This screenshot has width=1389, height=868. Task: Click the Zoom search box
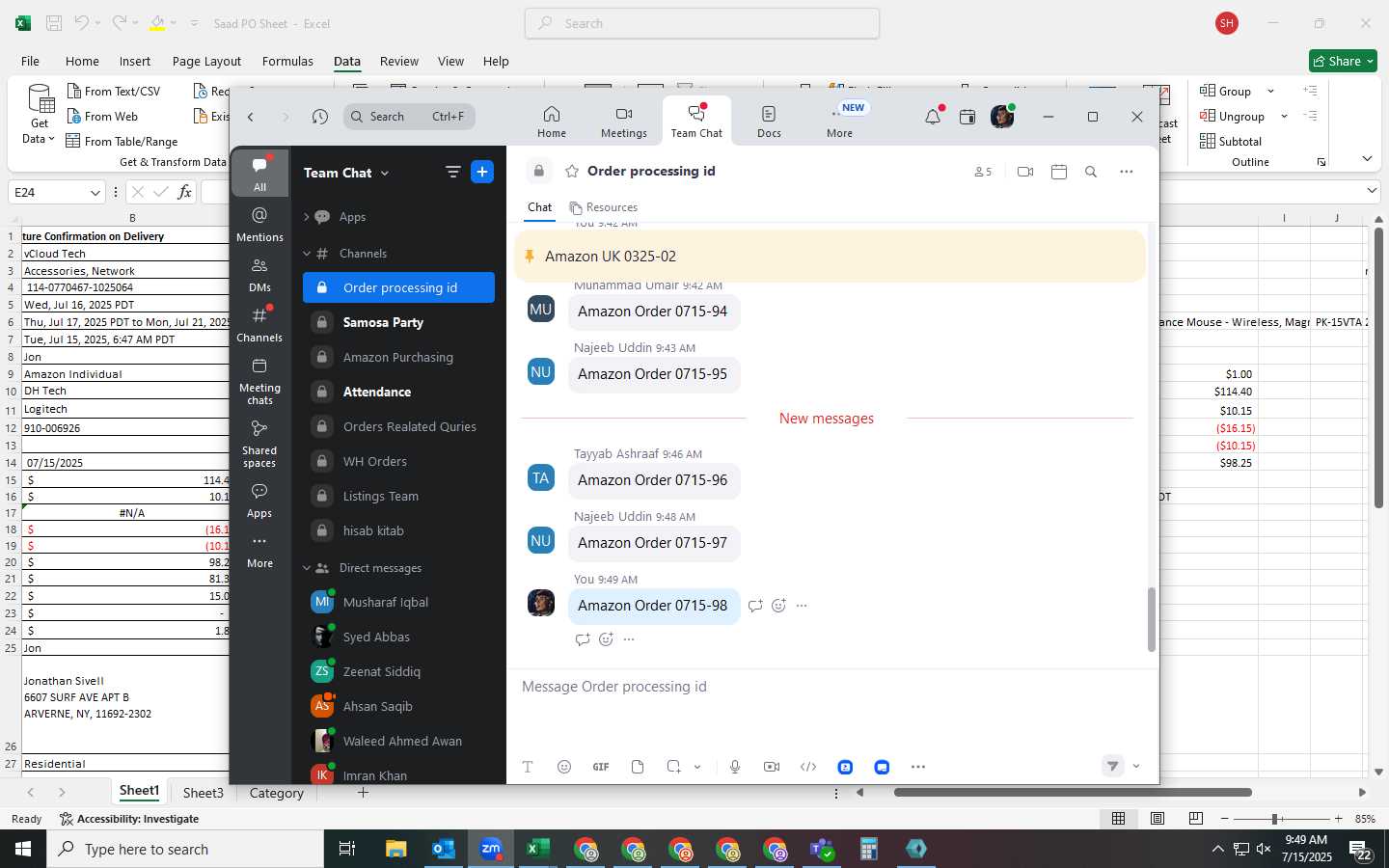point(409,117)
